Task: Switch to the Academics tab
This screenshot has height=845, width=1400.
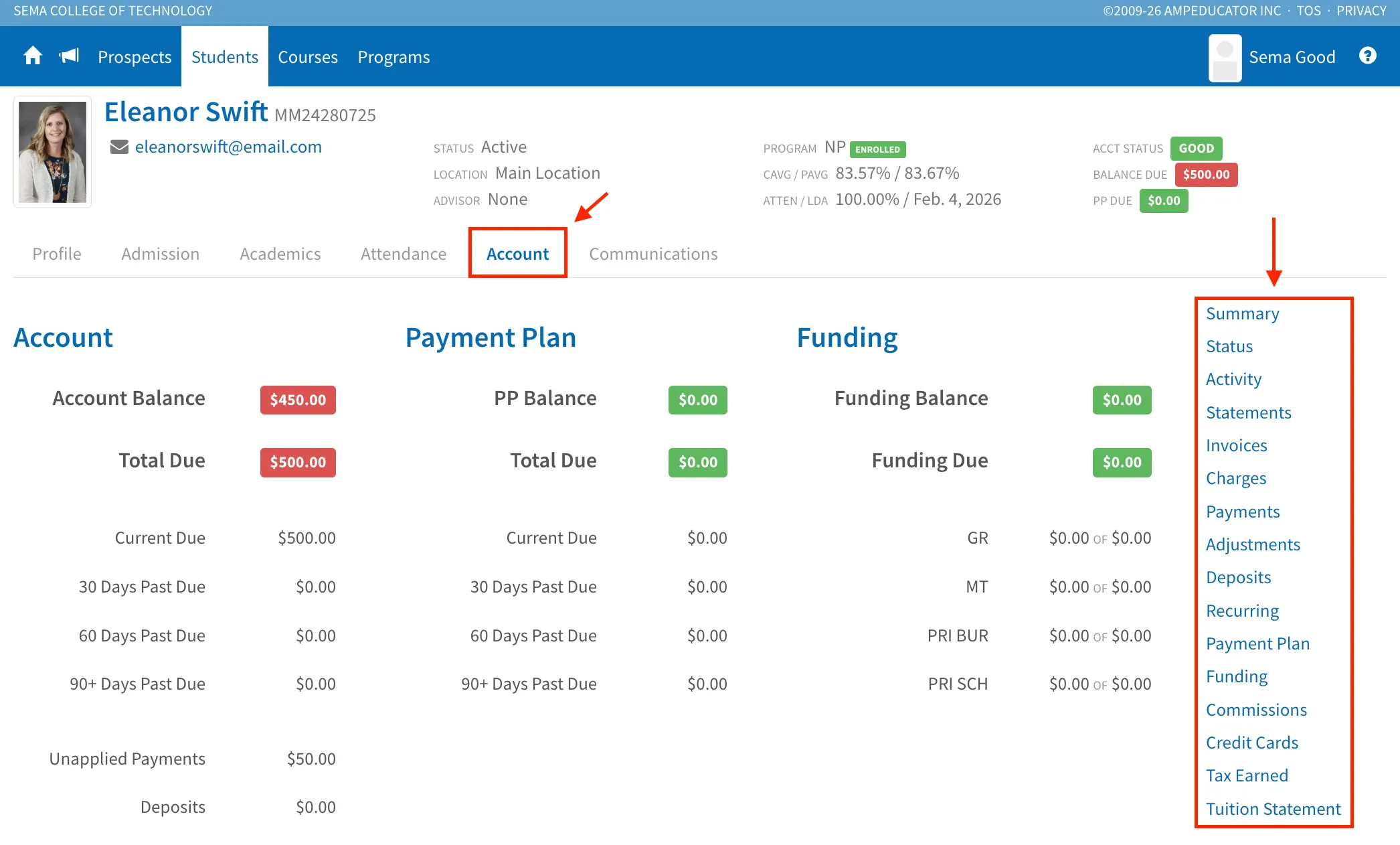Action: [280, 254]
